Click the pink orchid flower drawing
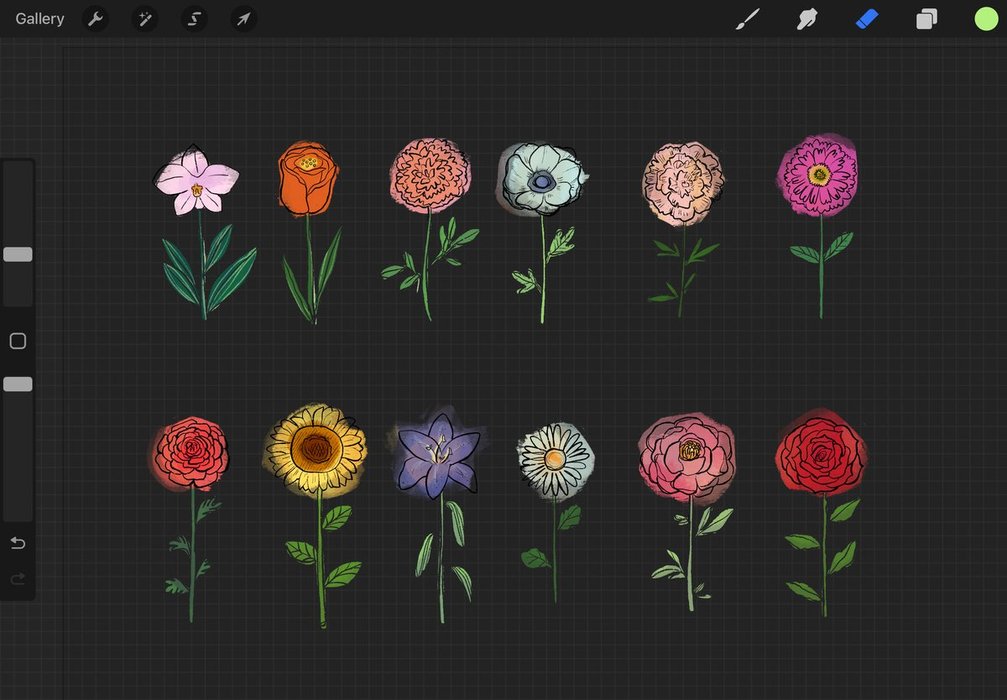This screenshot has height=700, width=1007. (x=197, y=182)
